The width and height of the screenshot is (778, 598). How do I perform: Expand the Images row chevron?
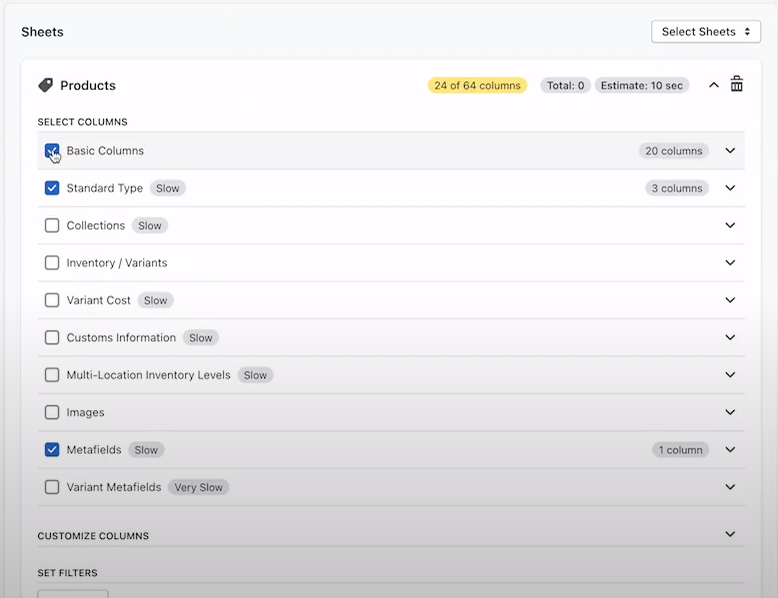730,412
